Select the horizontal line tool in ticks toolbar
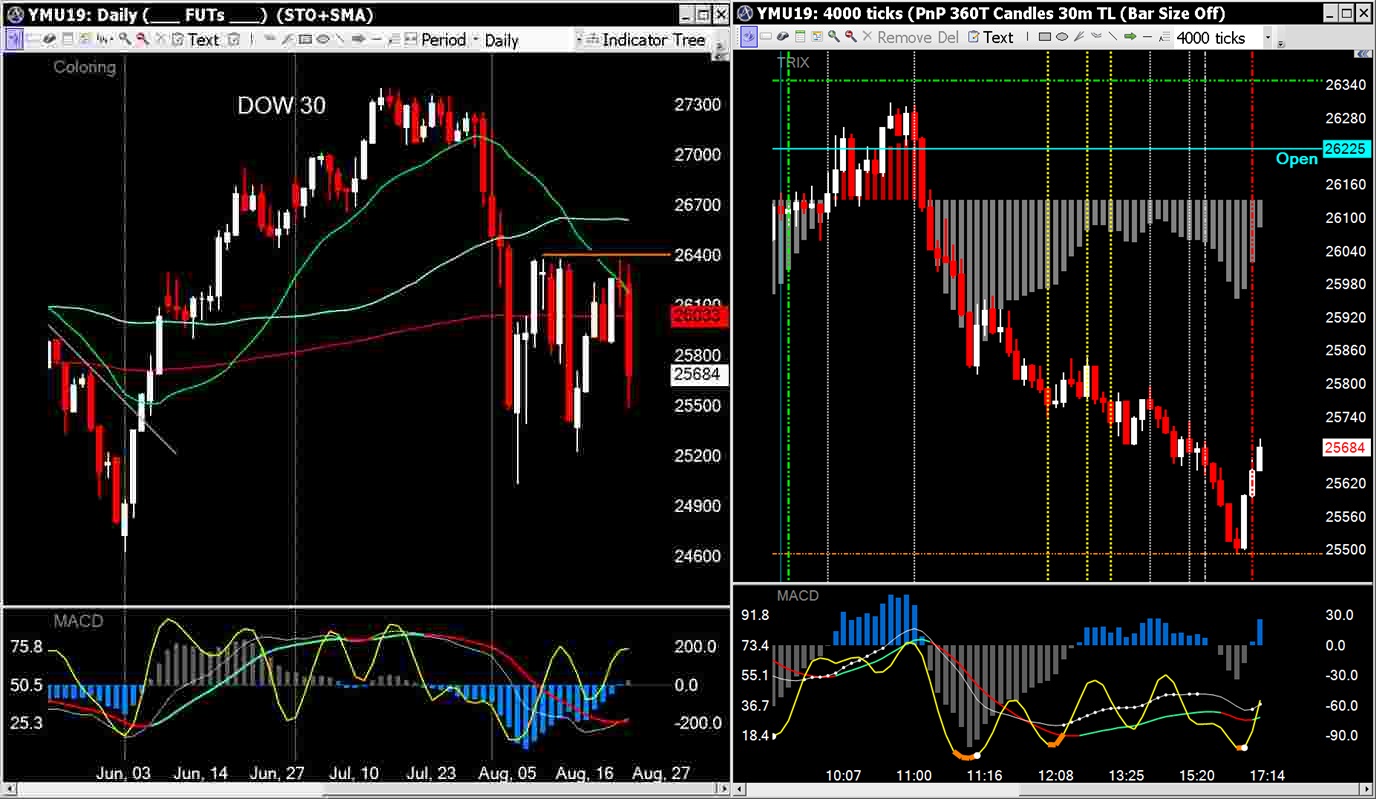The image size is (1378, 800). (1147, 38)
